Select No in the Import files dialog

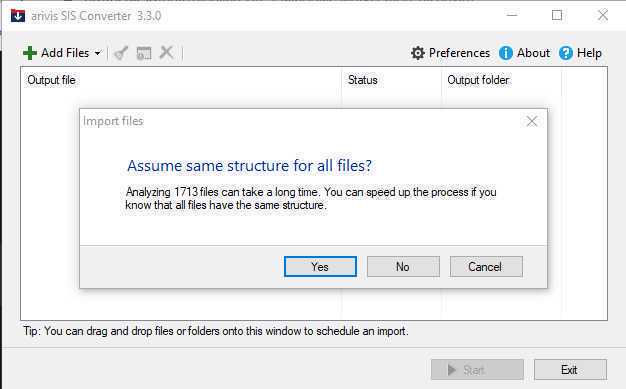403,266
